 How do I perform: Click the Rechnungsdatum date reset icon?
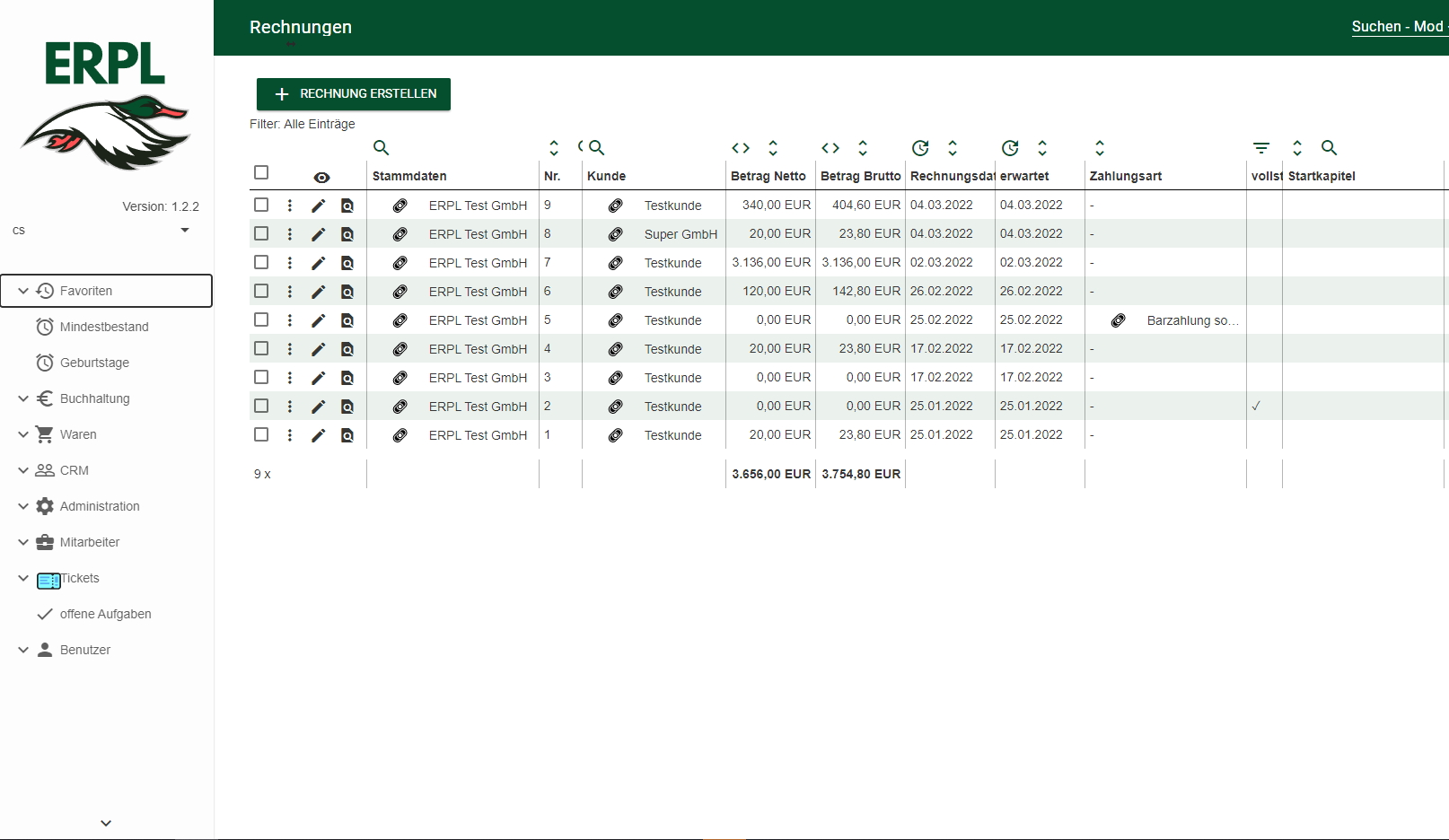point(920,148)
